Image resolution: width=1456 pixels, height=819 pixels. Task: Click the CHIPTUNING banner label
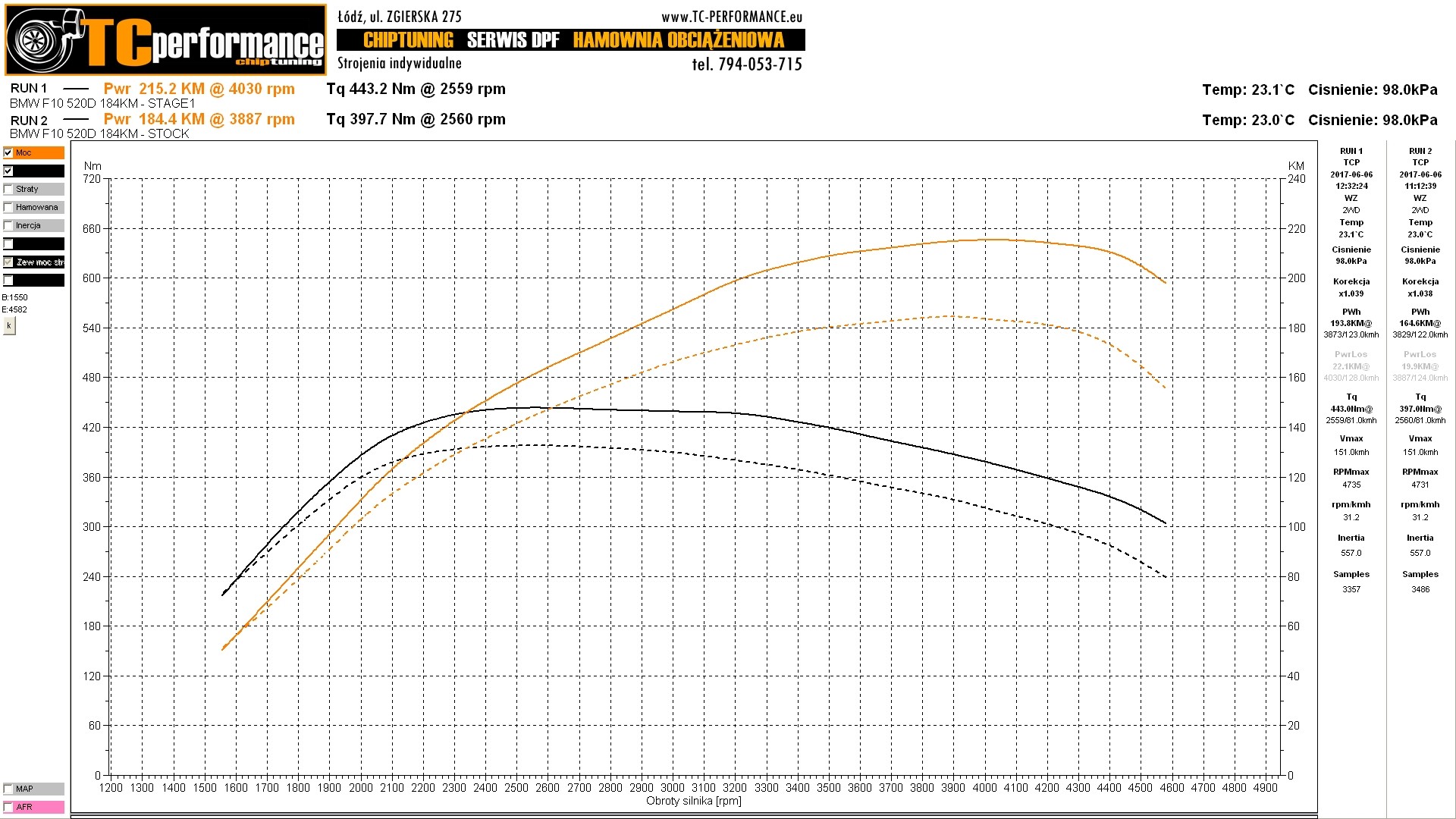pyautogui.click(x=408, y=40)
